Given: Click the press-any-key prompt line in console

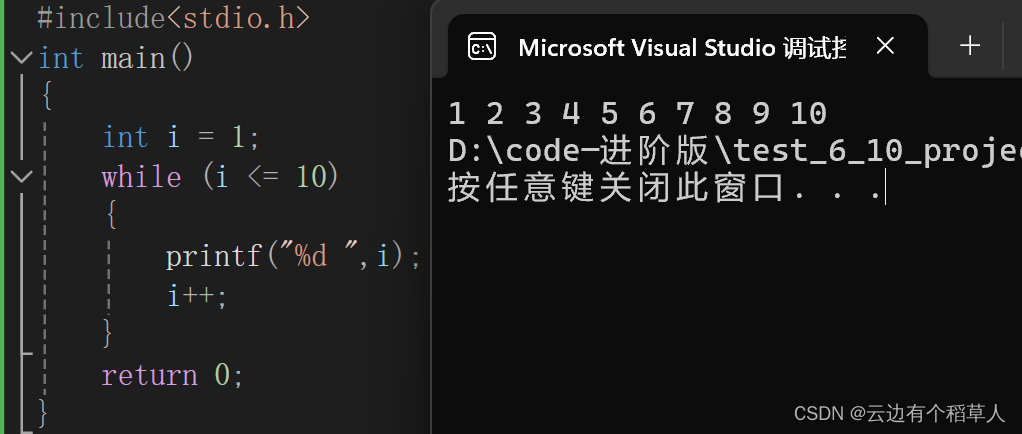Looking at the screenshot, I should click(x=664, y=189).
